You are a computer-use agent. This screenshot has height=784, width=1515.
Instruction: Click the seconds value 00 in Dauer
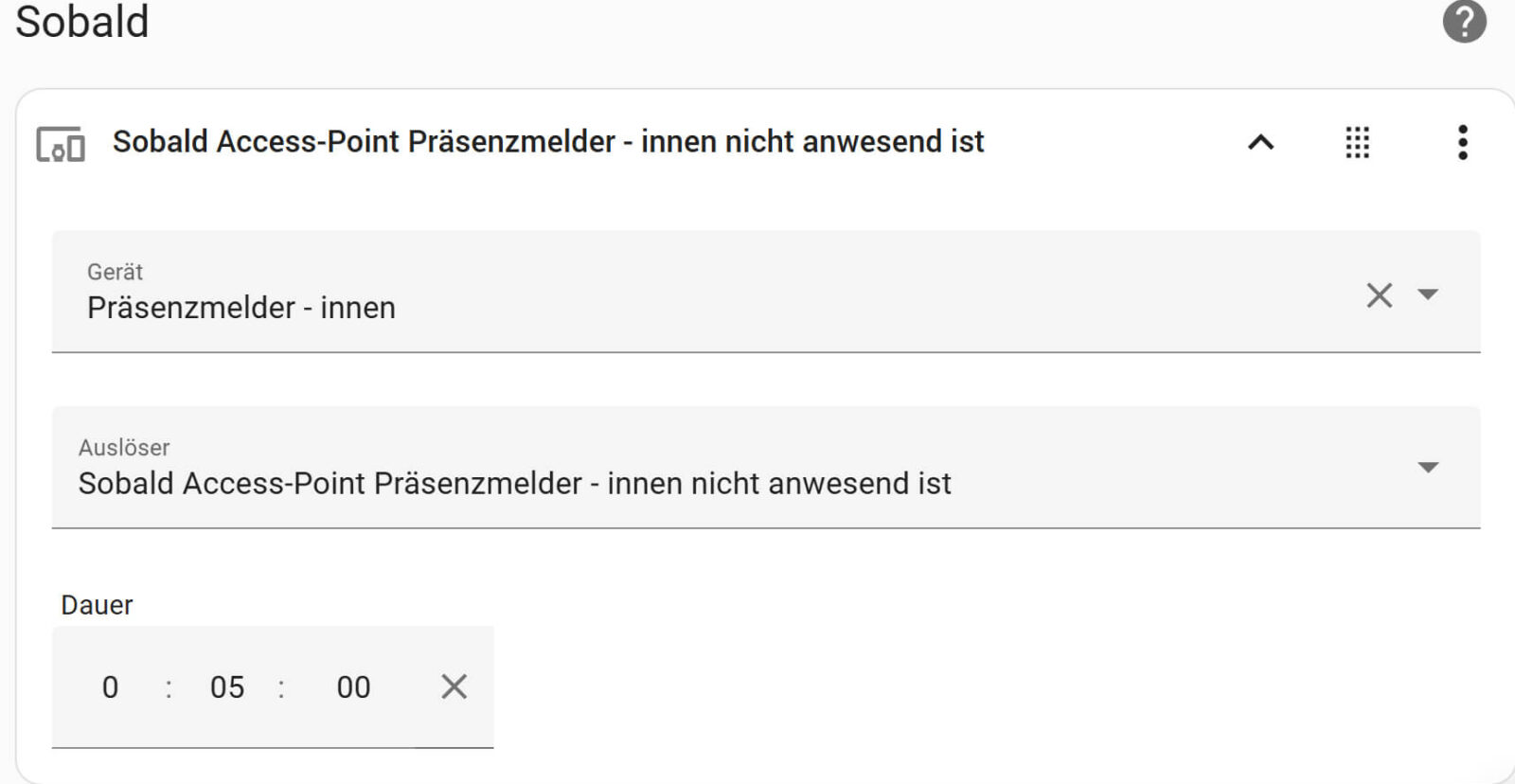(352, 687)
